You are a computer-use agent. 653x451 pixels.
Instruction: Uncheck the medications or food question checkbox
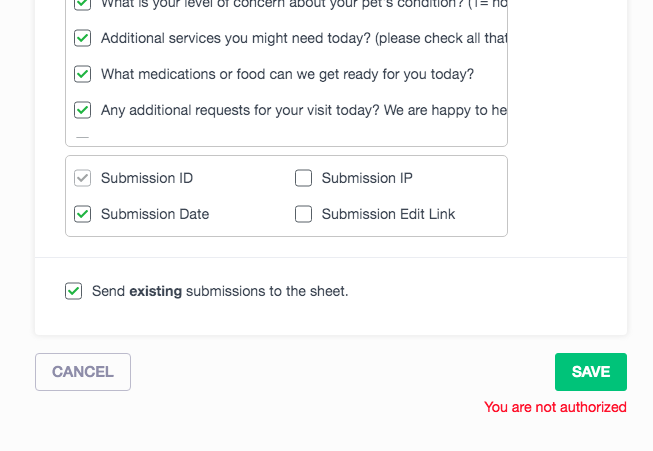pyautogui.click(x=83, y=74)
